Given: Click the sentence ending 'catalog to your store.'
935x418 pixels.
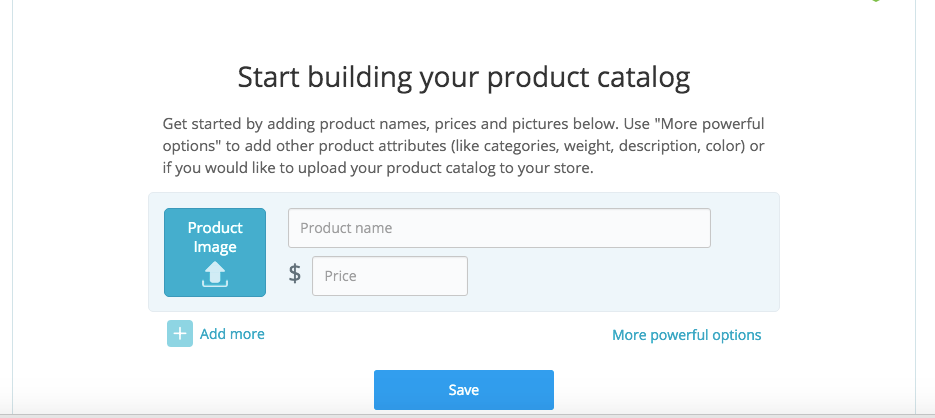Looking at the screenshot, I should tap(378, 168).
